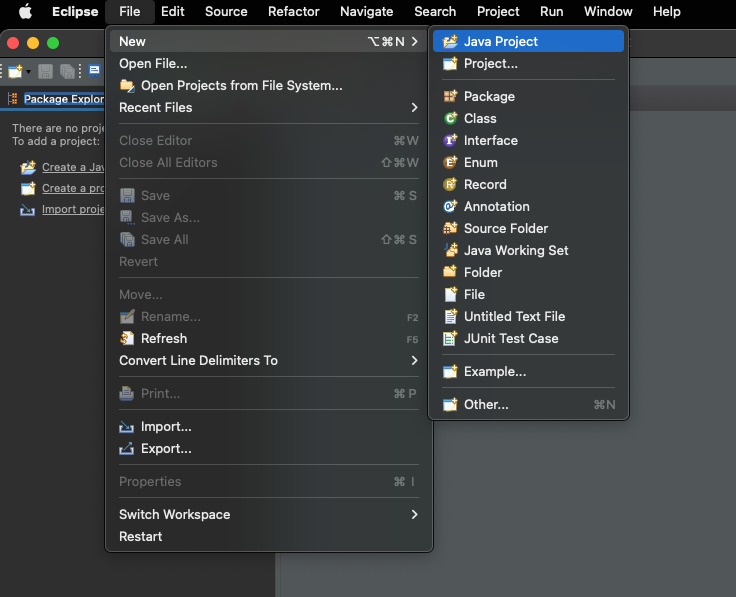Open the Source menu
736x597 pixels.
click(x=226, y=11)
